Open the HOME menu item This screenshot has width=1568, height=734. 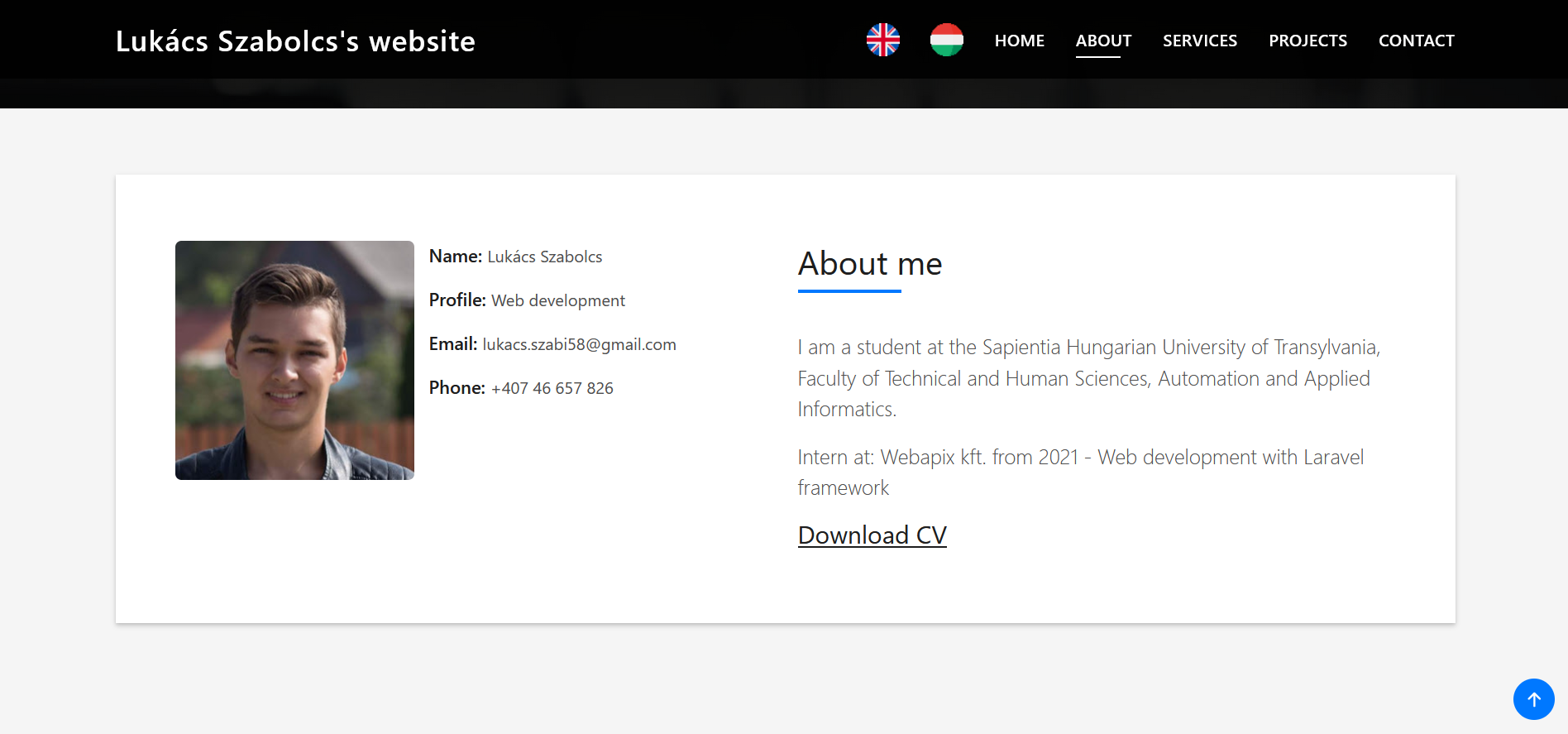tap(1019, 41)
